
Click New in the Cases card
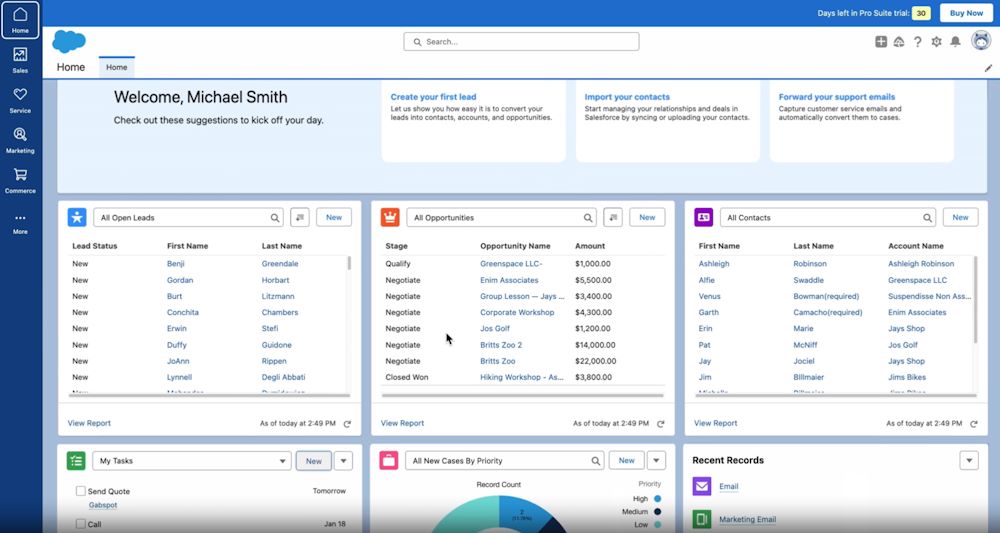click(x=627, y=460)
